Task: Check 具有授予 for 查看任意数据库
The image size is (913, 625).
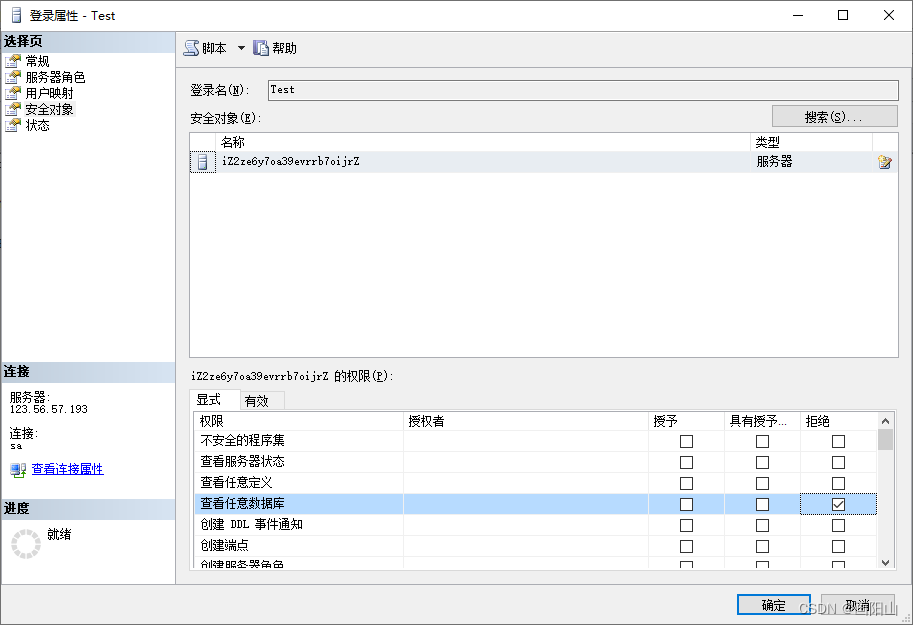Action: (762, 504)
